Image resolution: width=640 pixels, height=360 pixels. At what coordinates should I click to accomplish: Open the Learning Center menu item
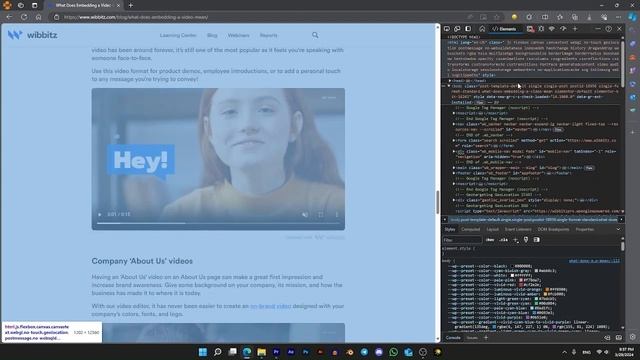(178, 36)
